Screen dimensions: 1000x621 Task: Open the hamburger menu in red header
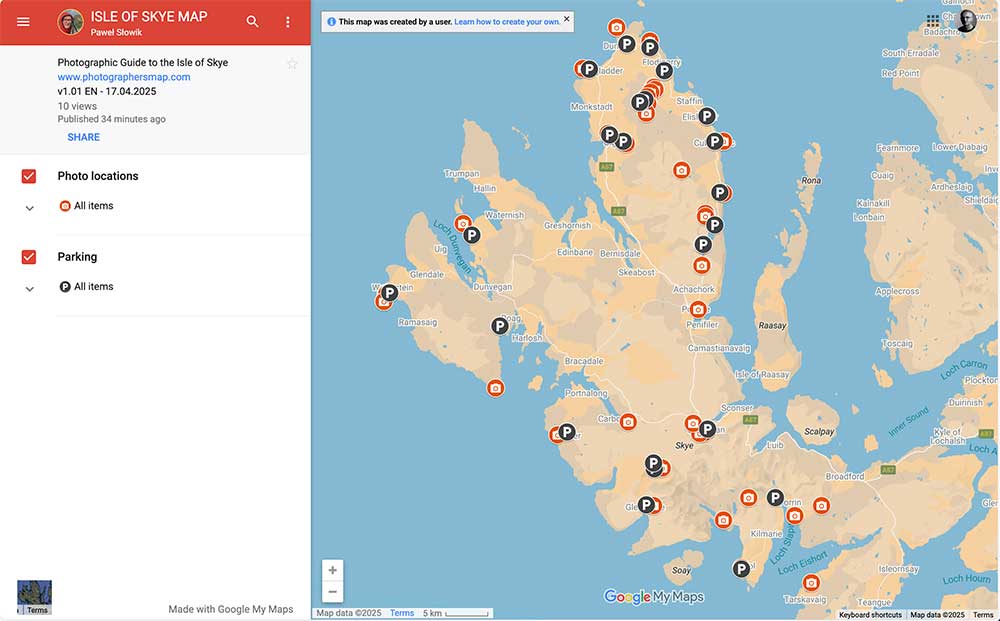23,22
